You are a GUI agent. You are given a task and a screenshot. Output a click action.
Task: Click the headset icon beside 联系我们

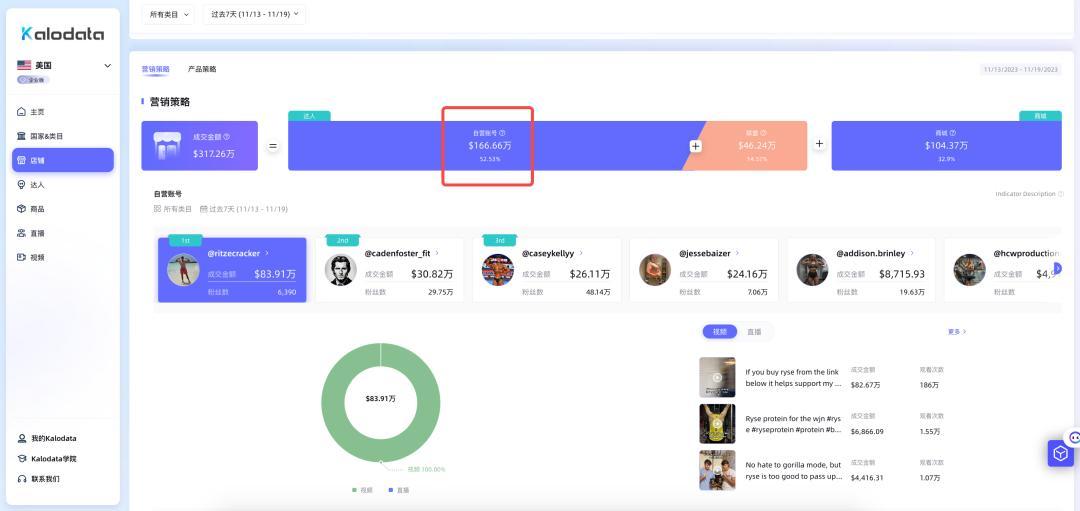(x=21, y=479)
